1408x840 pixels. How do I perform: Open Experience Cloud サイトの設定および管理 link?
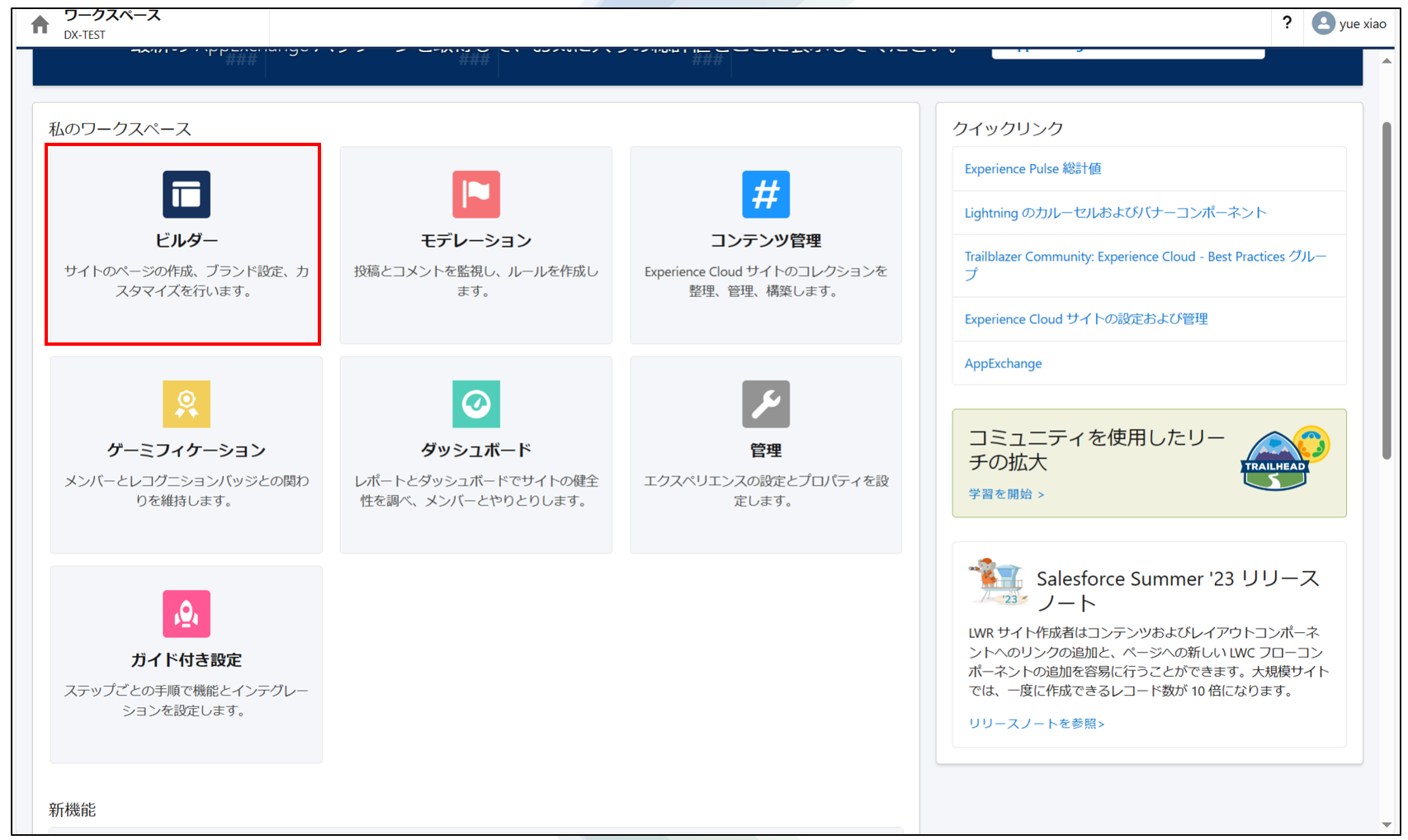(1085, 319)
